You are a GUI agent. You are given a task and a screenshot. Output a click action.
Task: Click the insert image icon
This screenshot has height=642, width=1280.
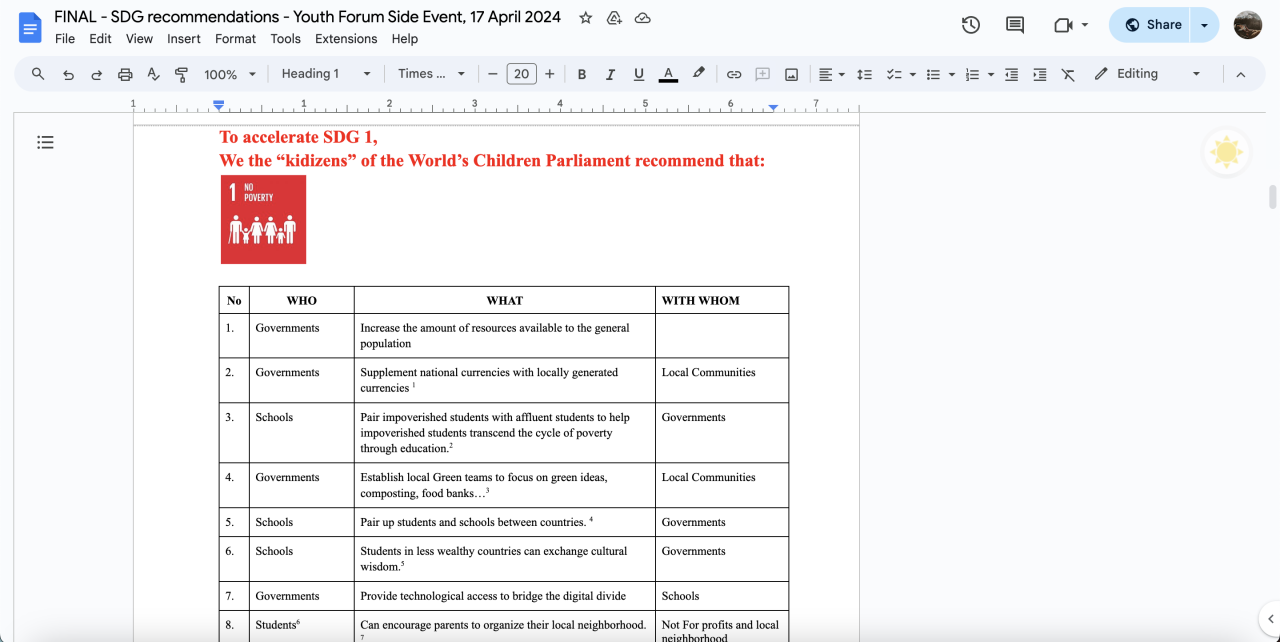point(791,74)
